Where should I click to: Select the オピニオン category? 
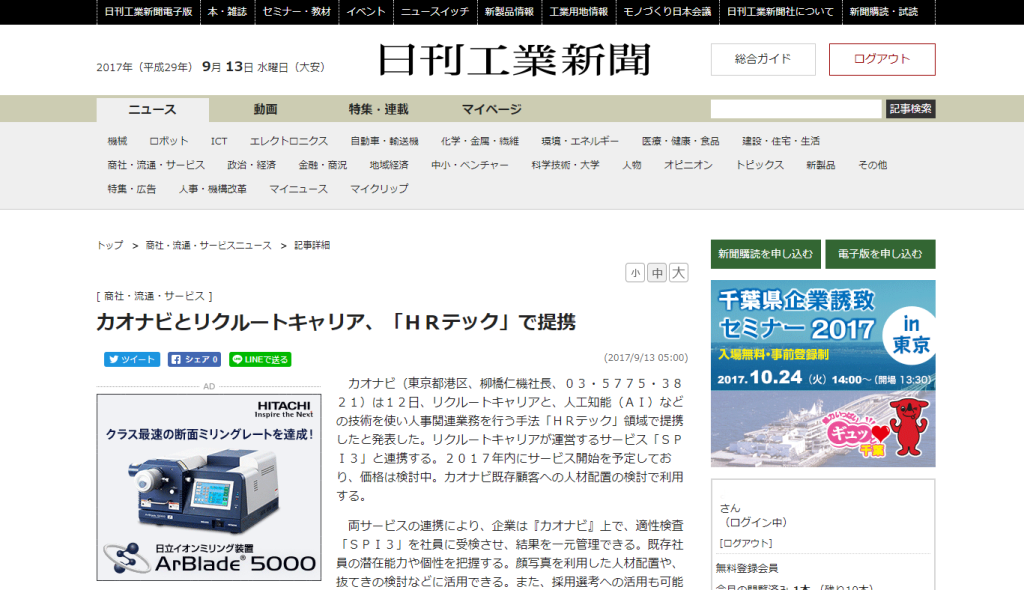pos(688,165)
